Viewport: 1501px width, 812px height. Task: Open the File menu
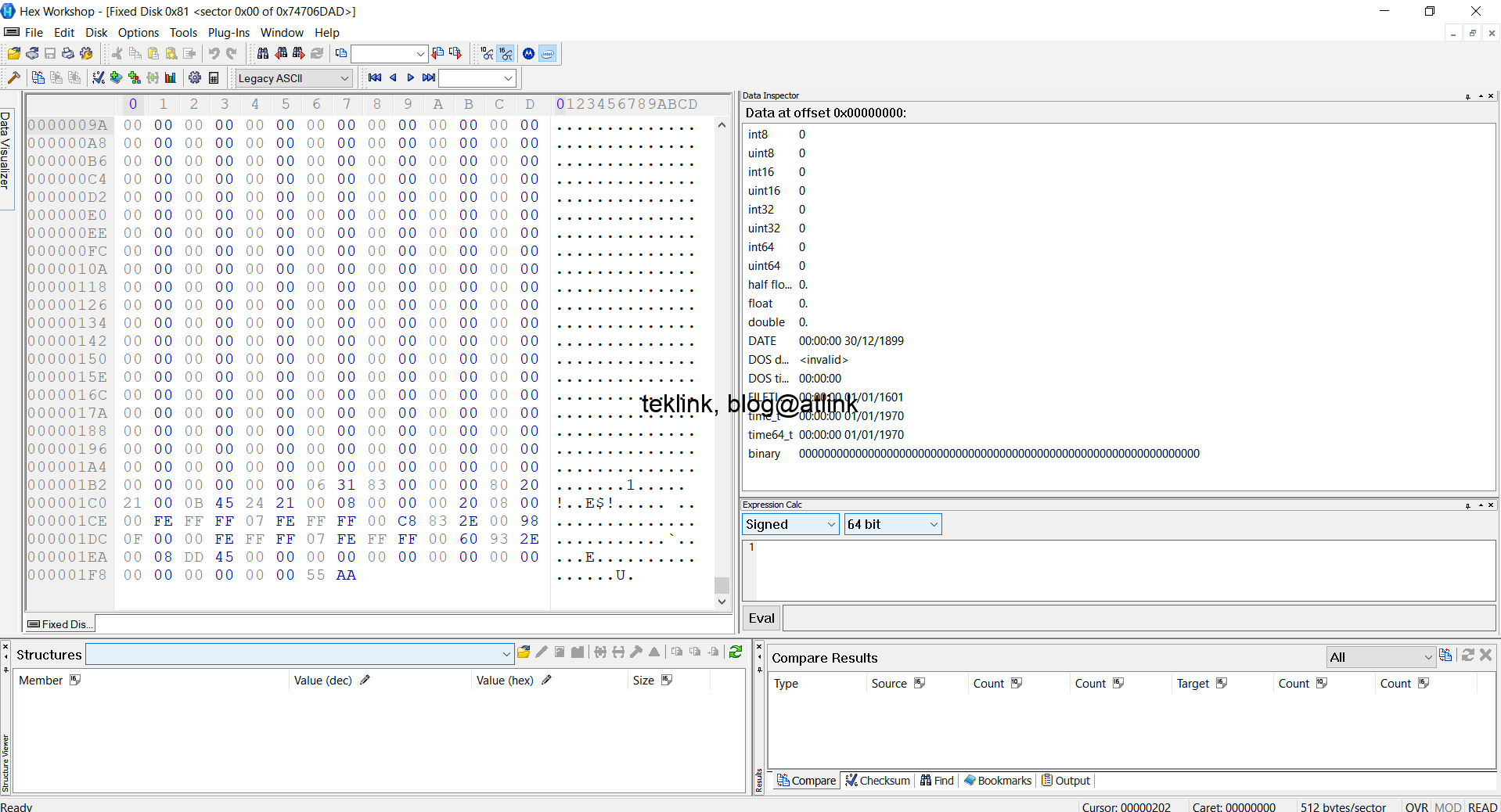(x=34, y=32)
